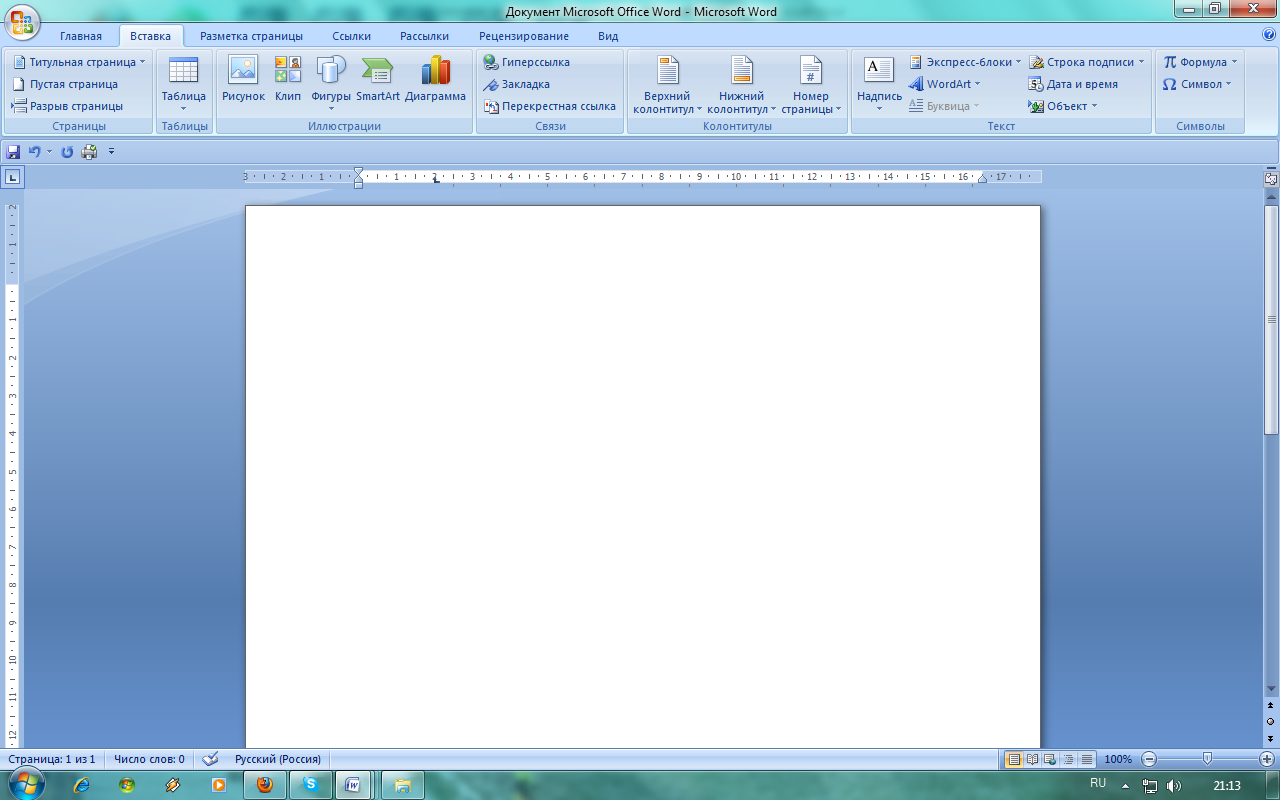Insert a Титульная страница cover page

(x=79, y=62)
